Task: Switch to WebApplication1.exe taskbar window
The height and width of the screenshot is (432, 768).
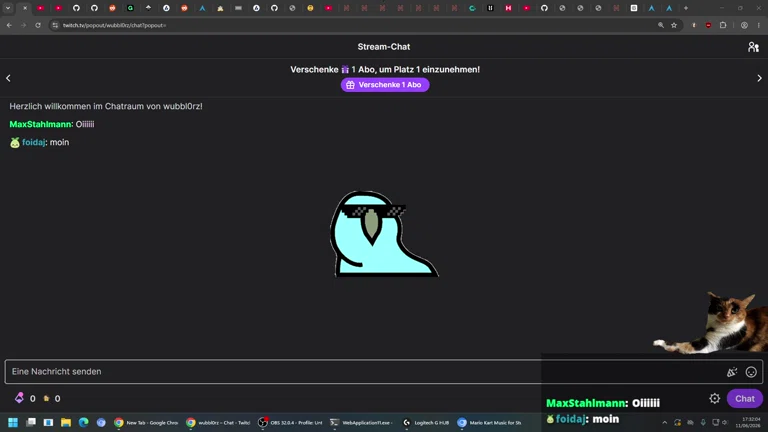Action: (362, 422)
